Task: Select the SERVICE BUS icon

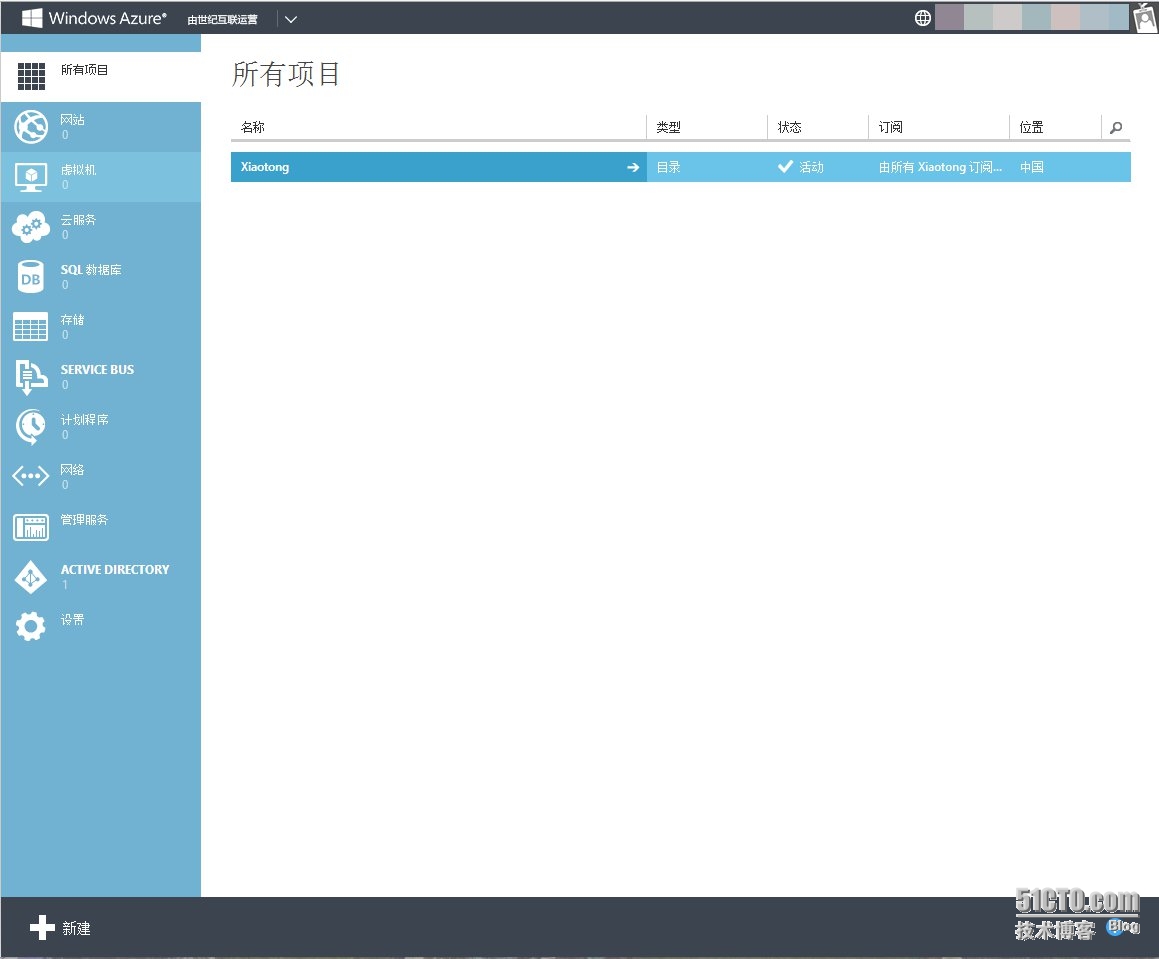Action: pos(31,377)
